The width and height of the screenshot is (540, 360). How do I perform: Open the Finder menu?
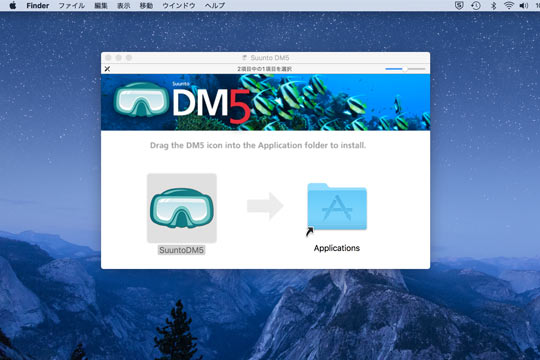(38, 6)
